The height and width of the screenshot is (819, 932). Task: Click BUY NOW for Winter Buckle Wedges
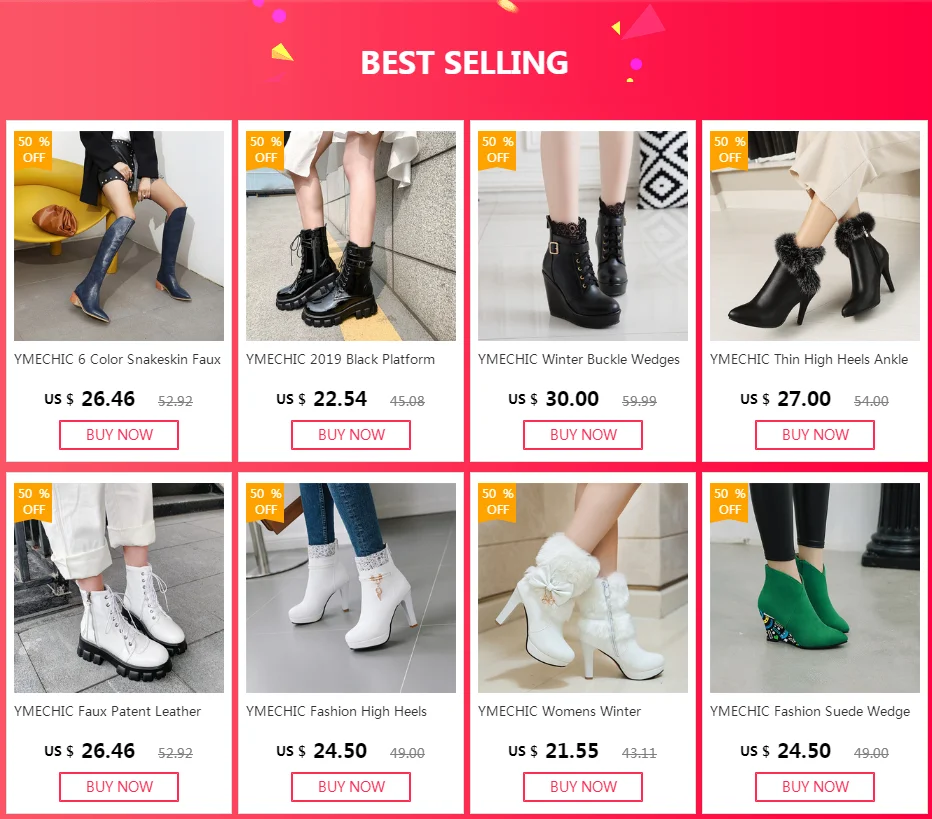582,435
